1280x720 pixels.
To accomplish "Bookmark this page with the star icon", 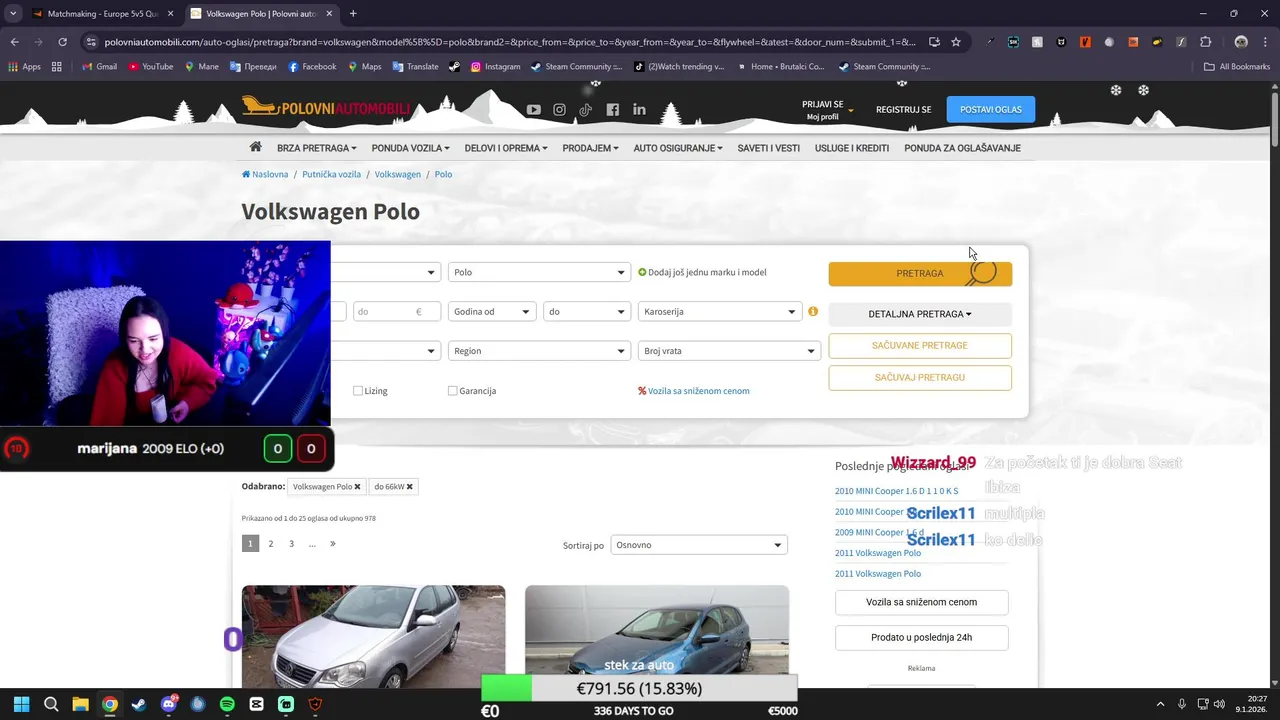I will (956, 42).
